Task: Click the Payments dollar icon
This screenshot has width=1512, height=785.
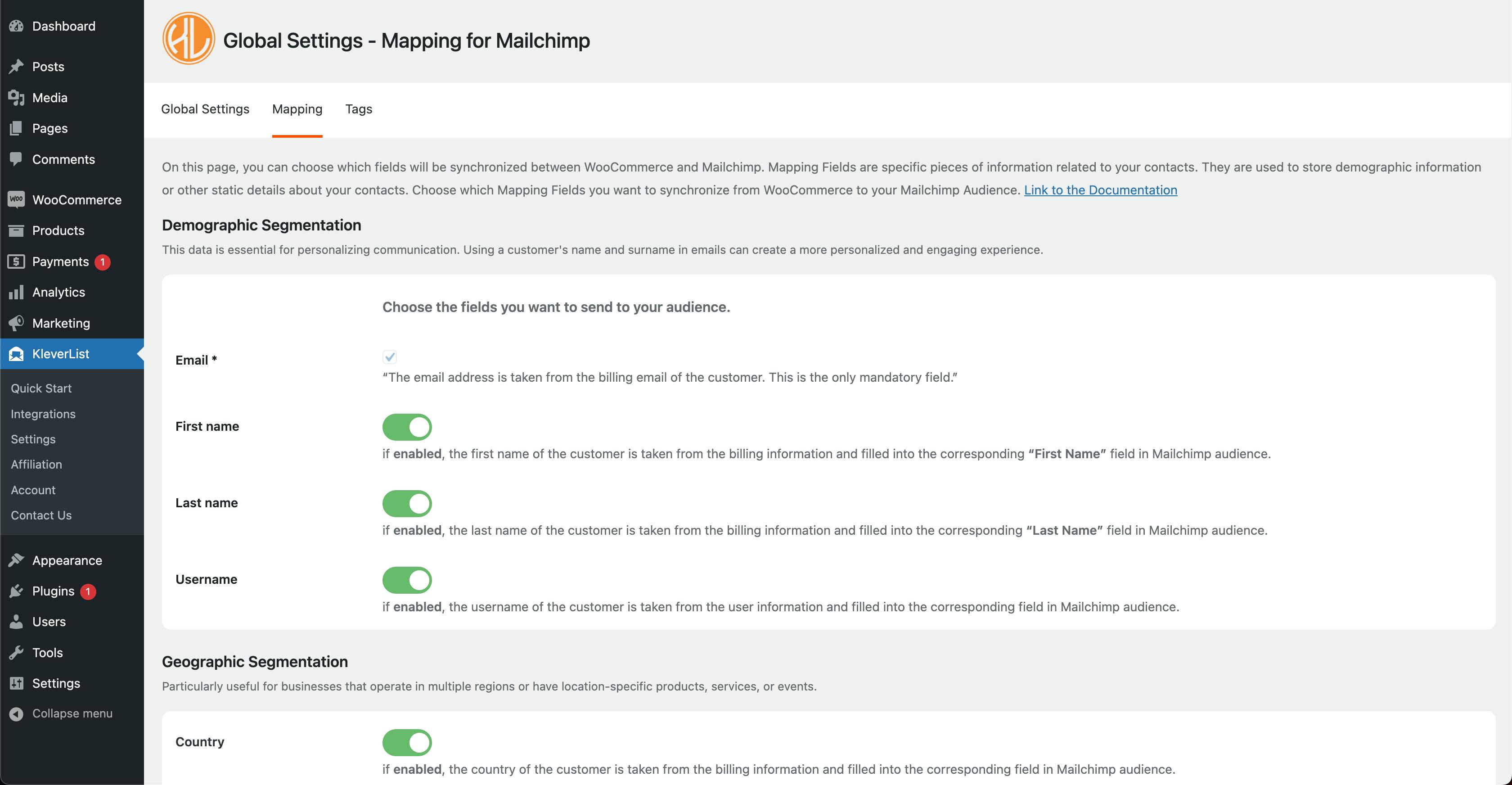Action: tap(17, 261)
